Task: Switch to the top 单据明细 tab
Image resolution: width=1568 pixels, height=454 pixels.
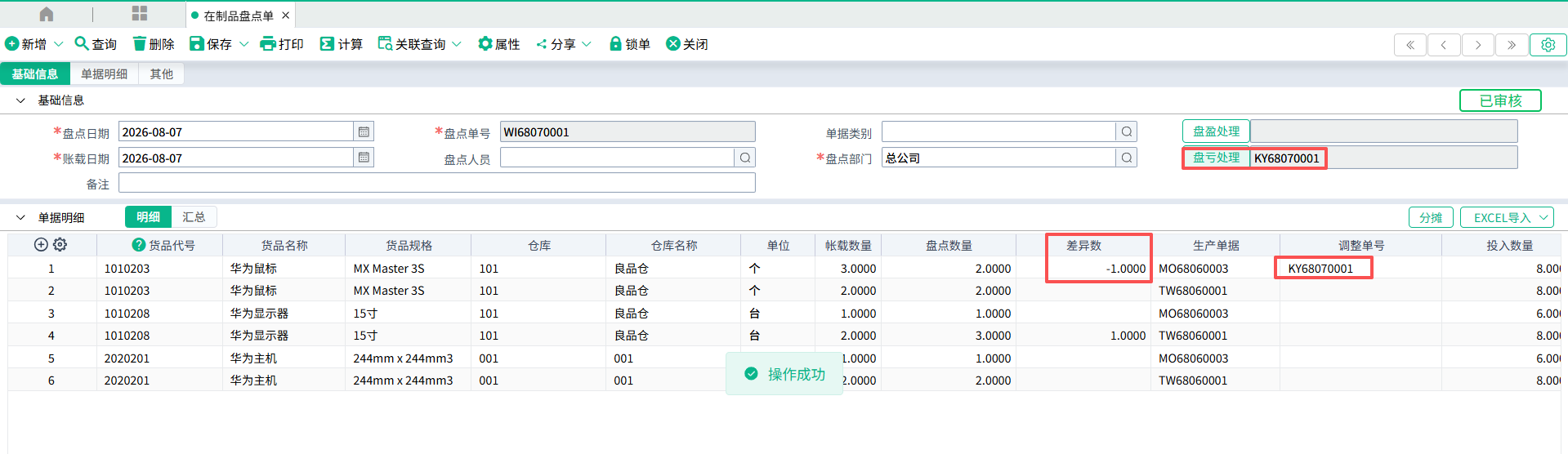Action: [x=104, y=73]
